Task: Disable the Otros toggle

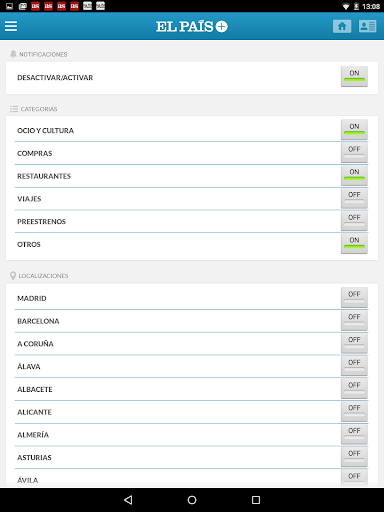Action: pos(354,244)
